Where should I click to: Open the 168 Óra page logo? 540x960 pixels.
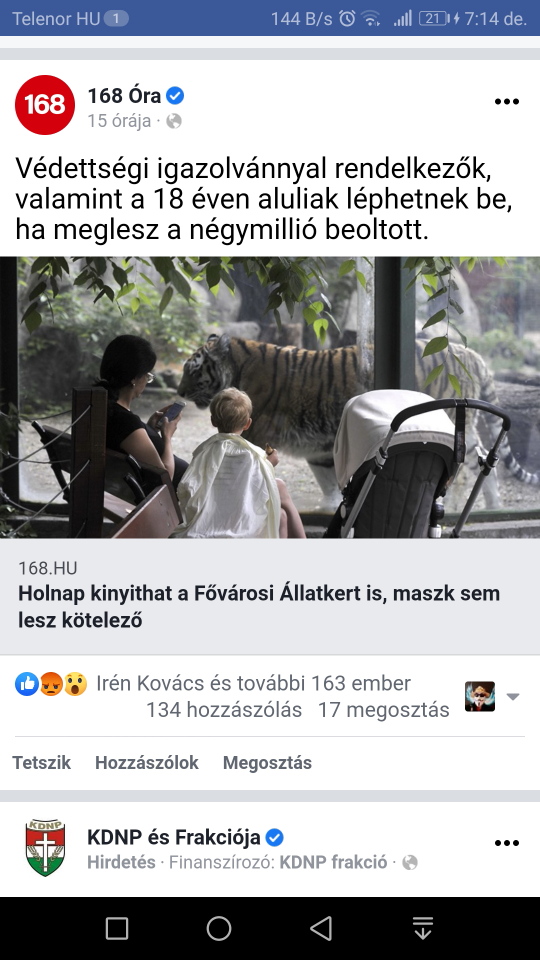pyautogui.click(x=45, y=105)
